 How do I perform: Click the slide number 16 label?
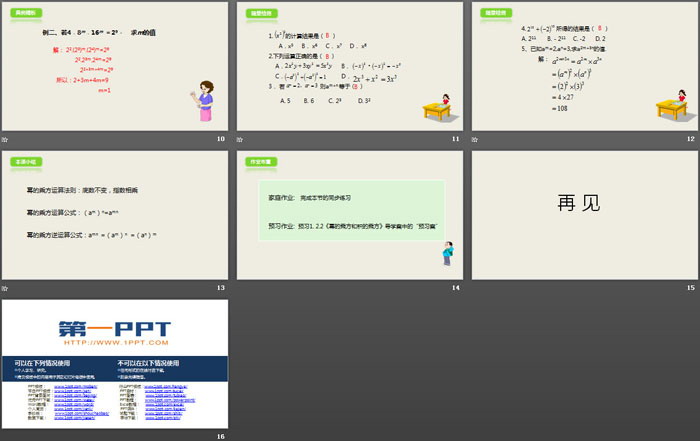point(221,437)
